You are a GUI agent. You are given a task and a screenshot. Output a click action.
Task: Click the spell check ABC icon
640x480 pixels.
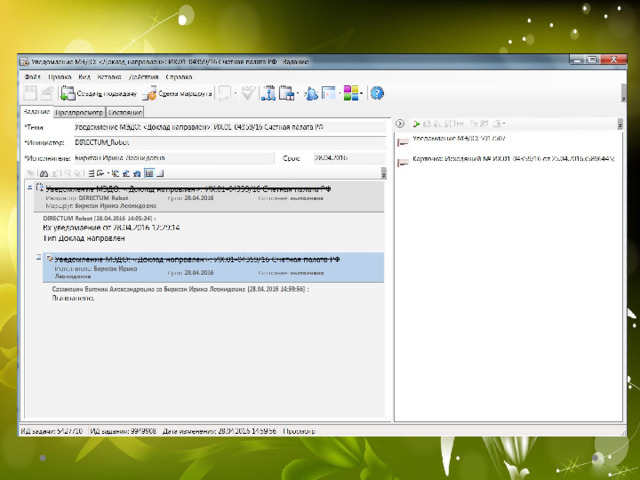(x=247, y=93)
